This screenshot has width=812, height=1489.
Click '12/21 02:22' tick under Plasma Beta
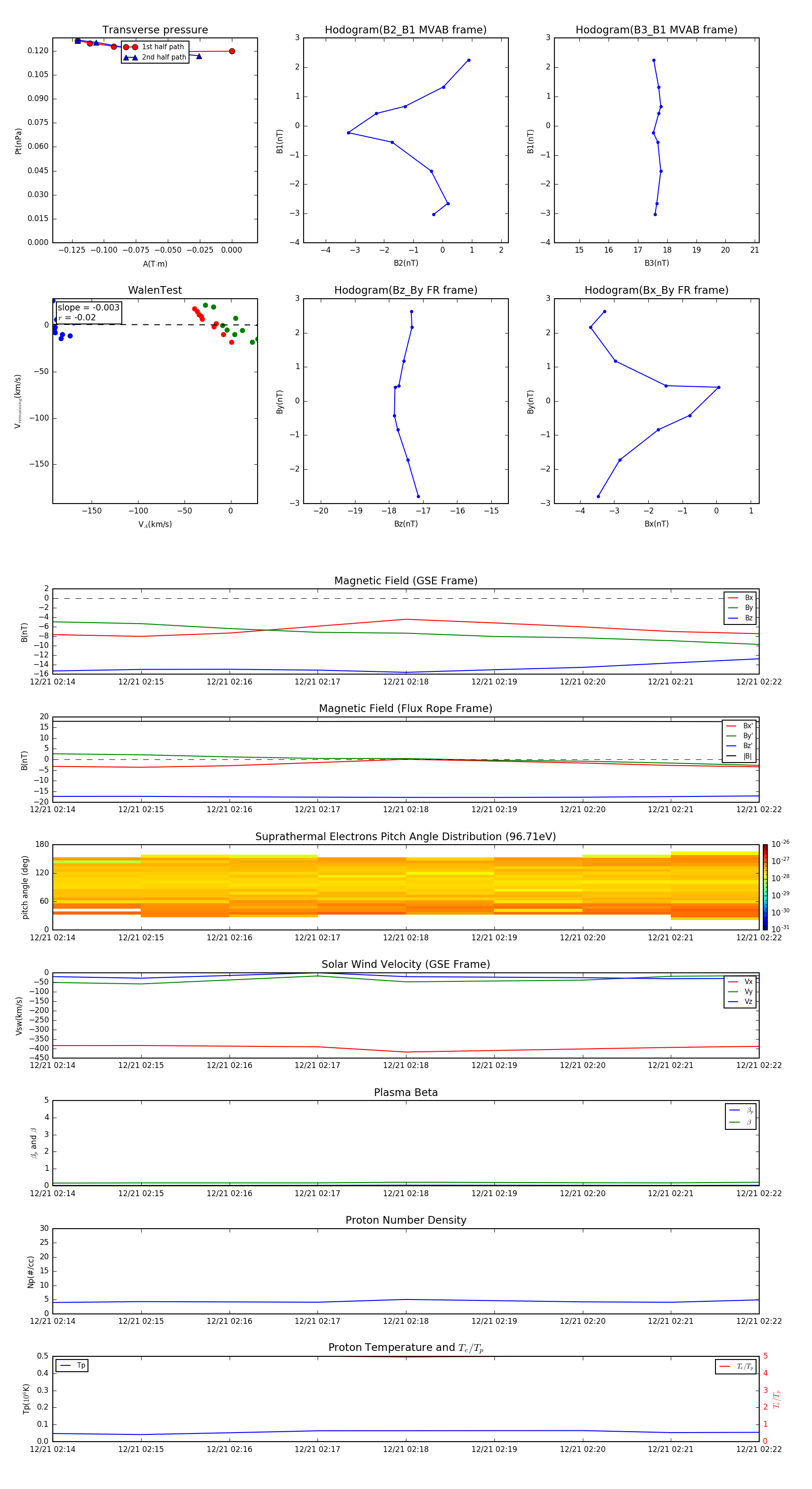coord(759,1193)
